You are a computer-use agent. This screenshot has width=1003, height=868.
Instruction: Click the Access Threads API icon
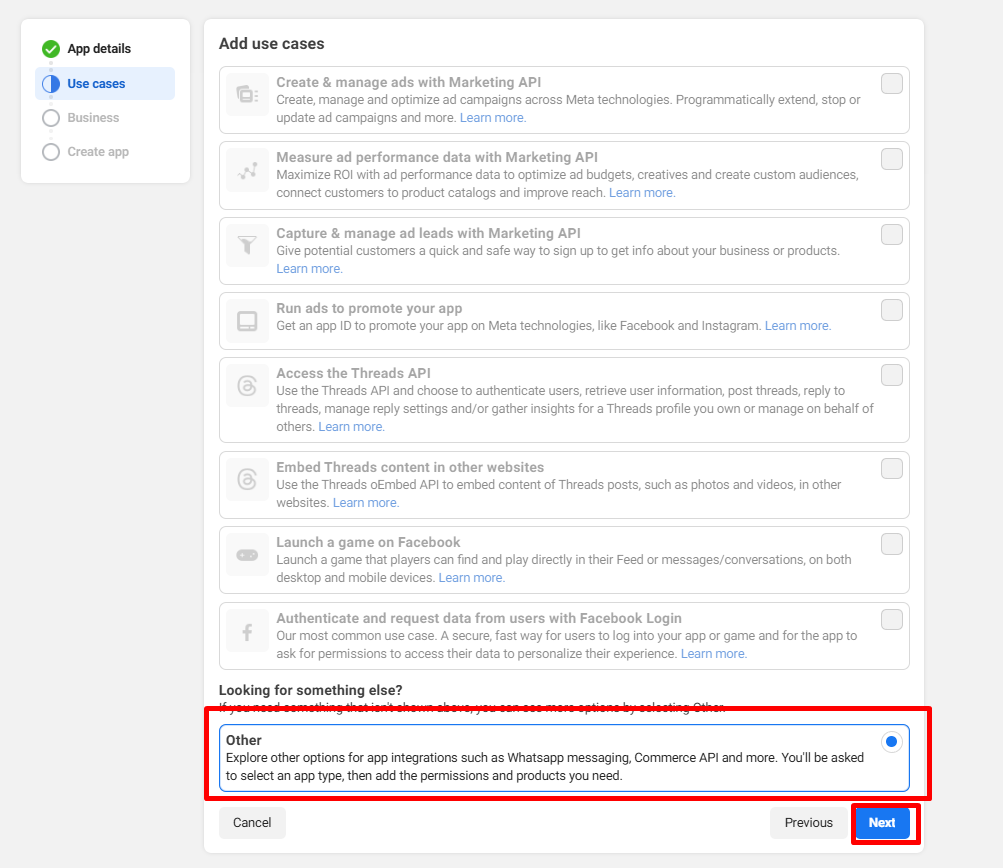pyautogui.click(x=247, y=386)
